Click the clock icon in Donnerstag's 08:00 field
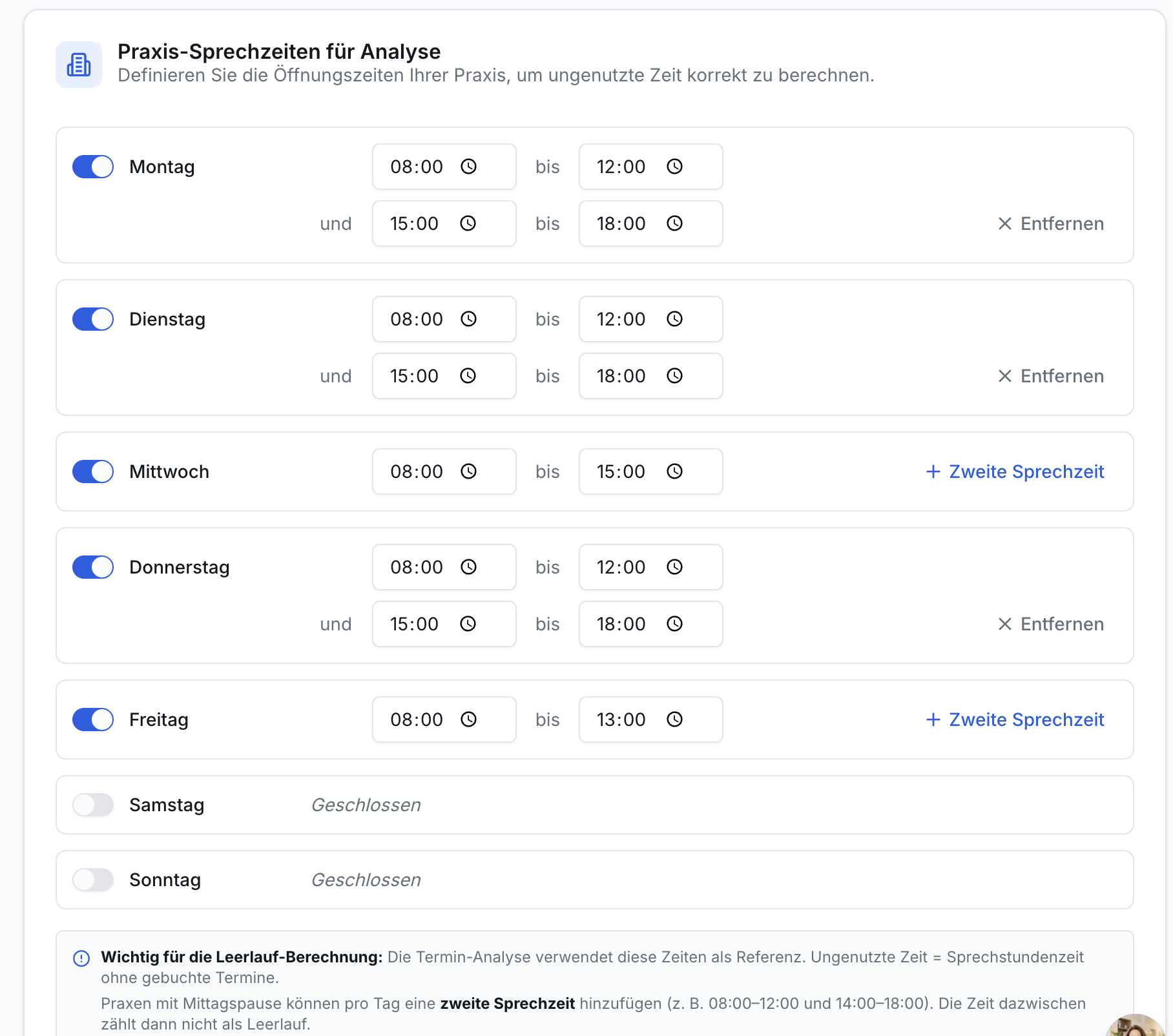The image size is (1173, 1036). point(468,567)
